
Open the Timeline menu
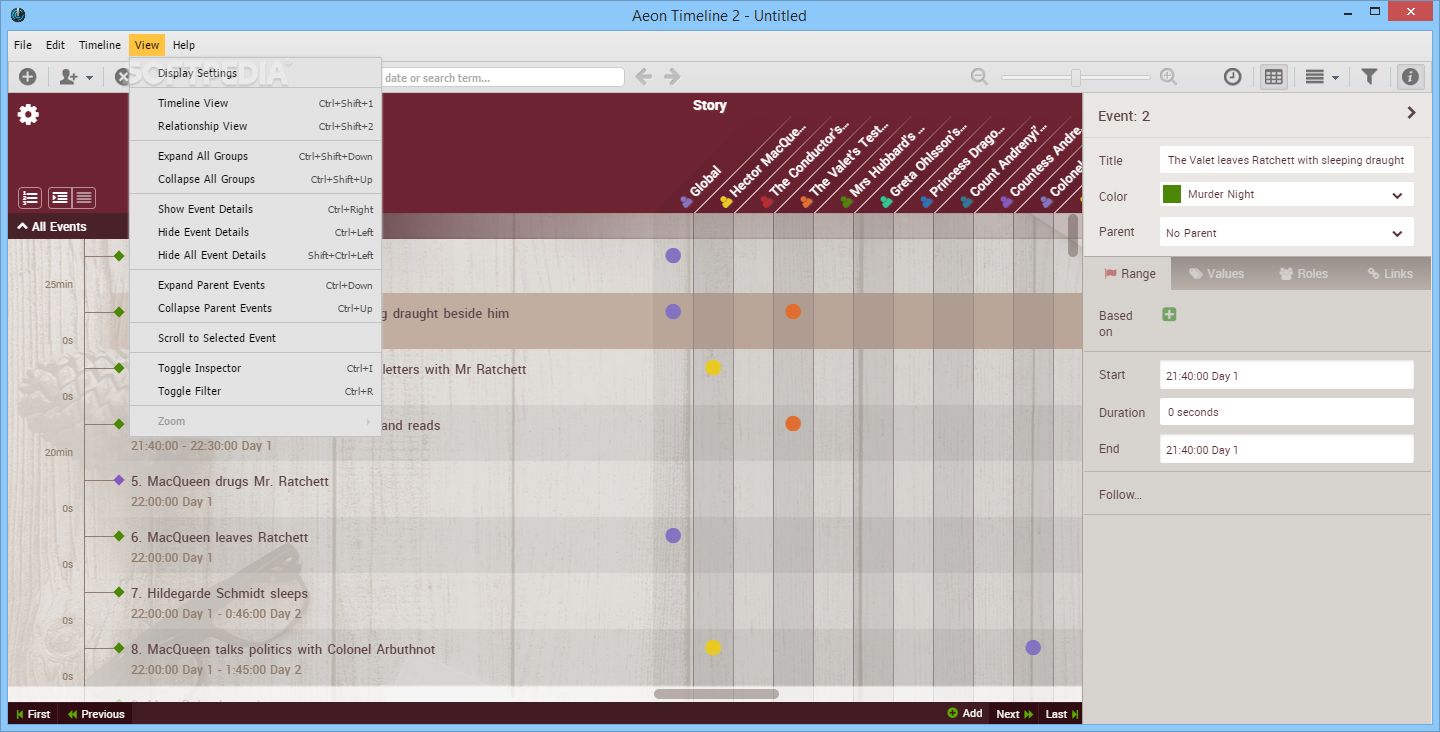(100, 45)
